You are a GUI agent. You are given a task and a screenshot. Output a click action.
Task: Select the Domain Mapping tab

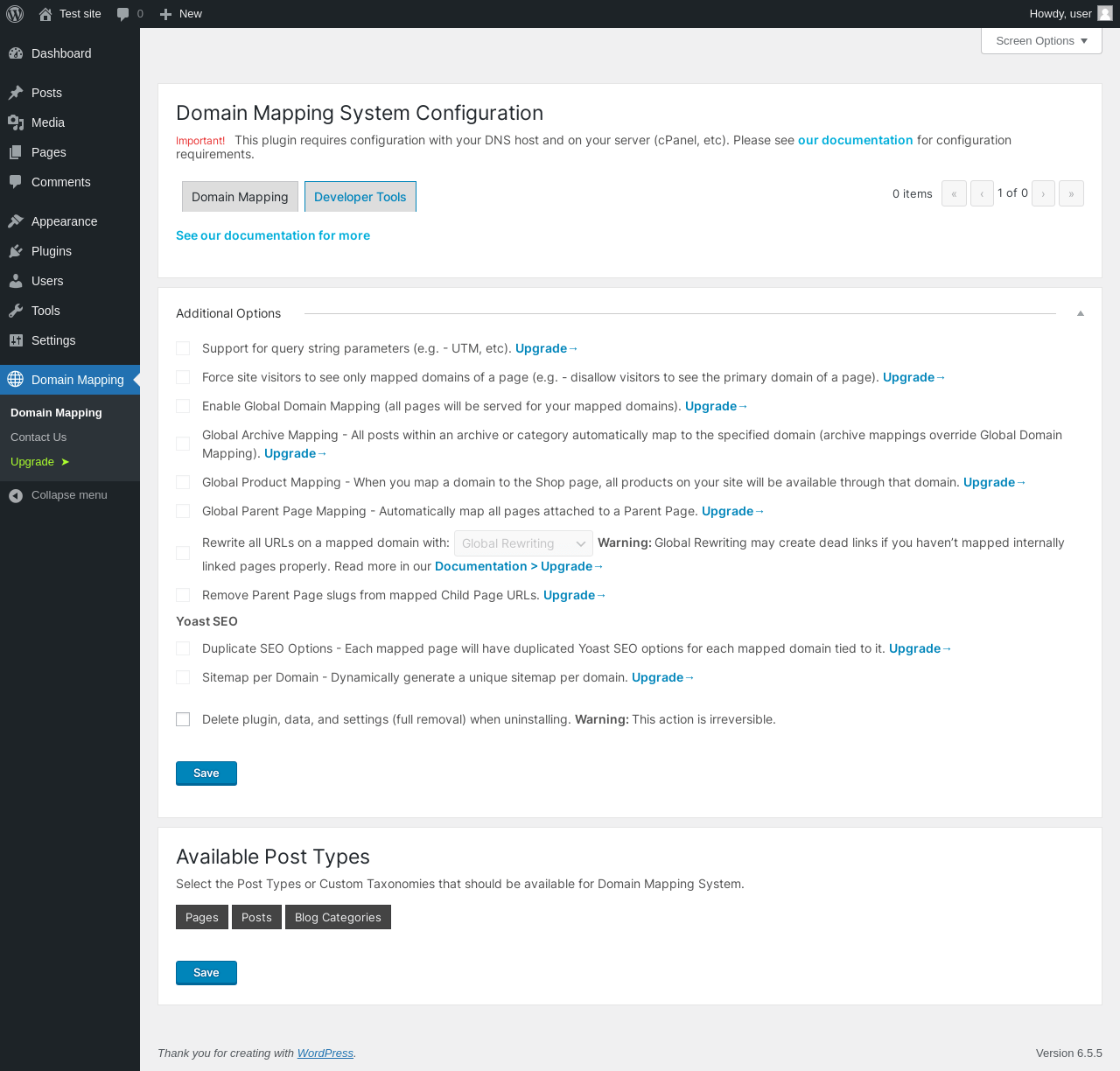pos(240,197)
